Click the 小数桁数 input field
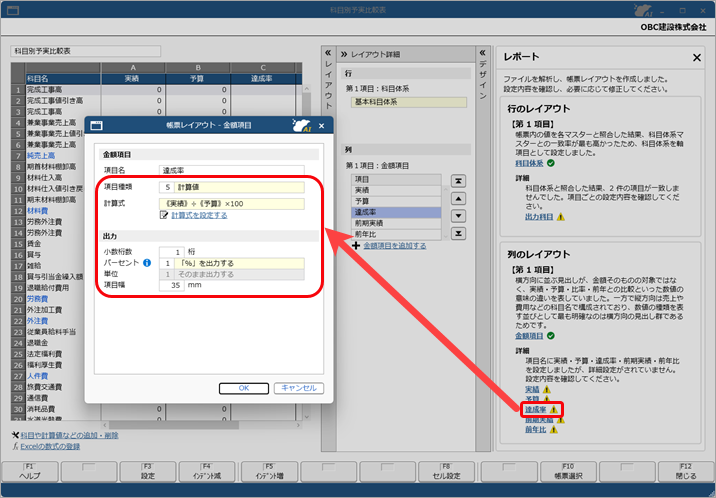Image resolution: width=716 pixels, height=498 pixels. [x=172, y=252]
